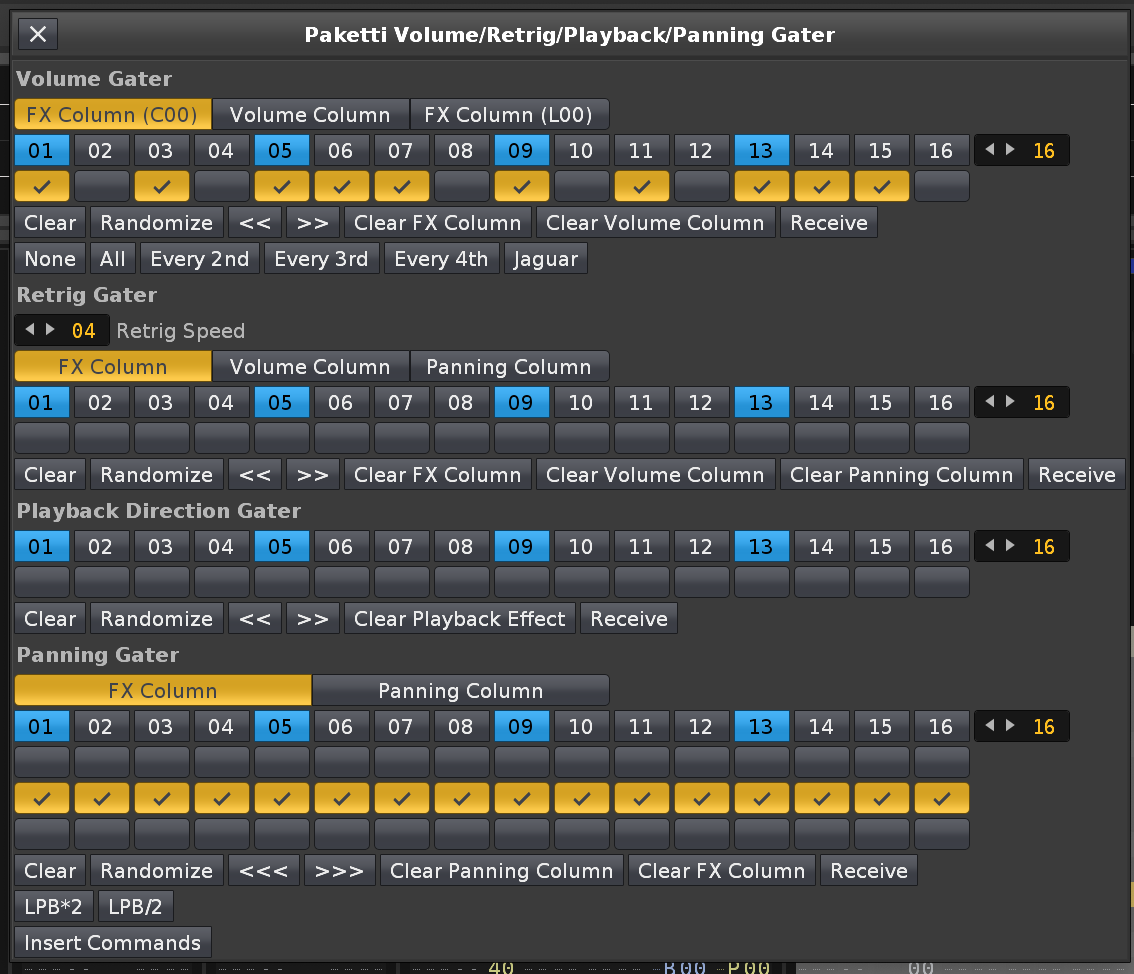Shift Retrig Gater pattern left with <<
Screen dimensions: 1134x974
pos(255,475)
